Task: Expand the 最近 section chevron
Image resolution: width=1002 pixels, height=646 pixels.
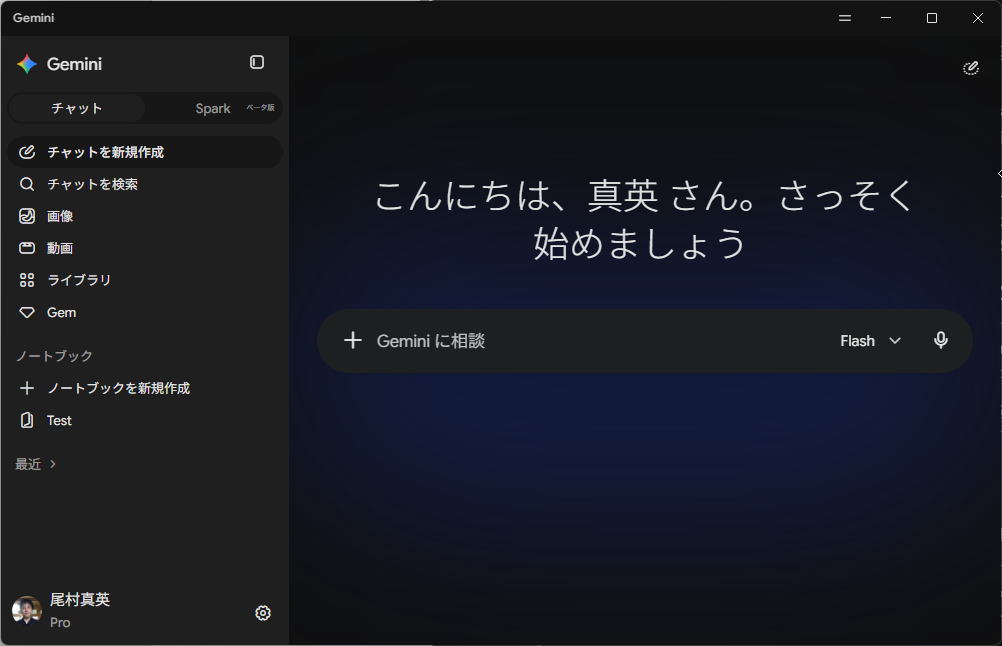Action: (x=53, y=464)
